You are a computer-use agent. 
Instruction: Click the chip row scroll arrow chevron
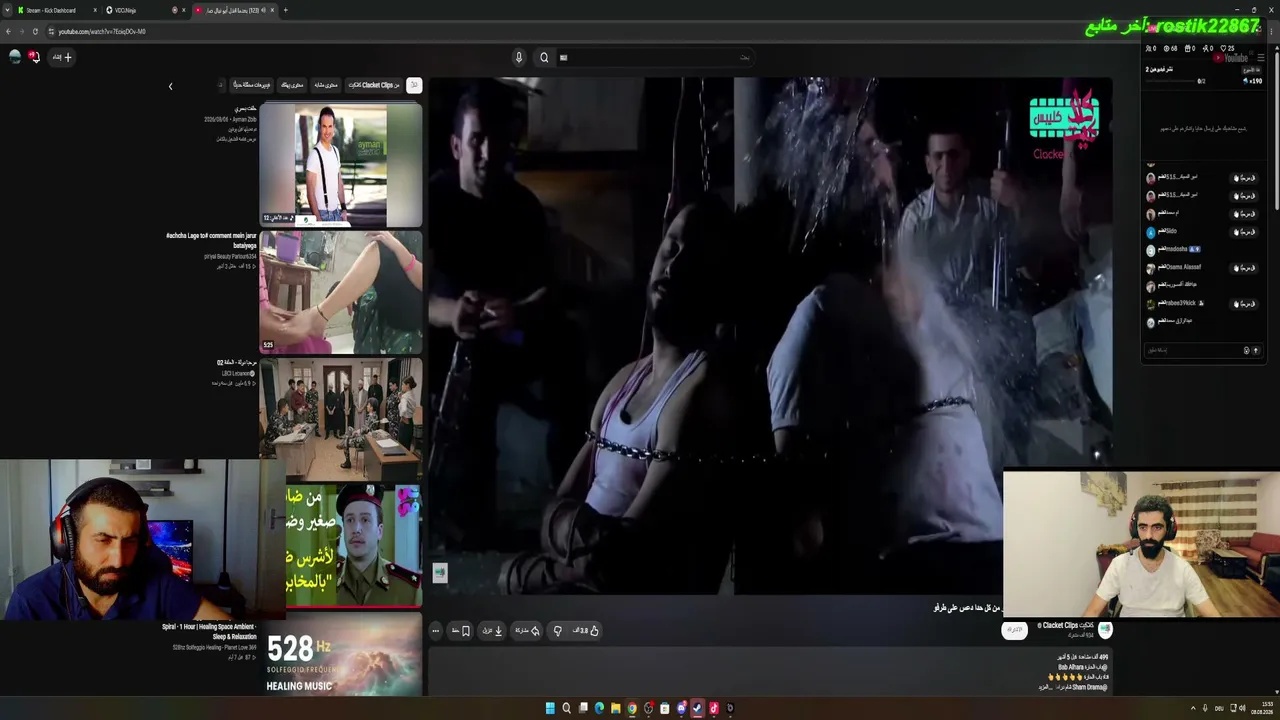(x=170, y=86)
